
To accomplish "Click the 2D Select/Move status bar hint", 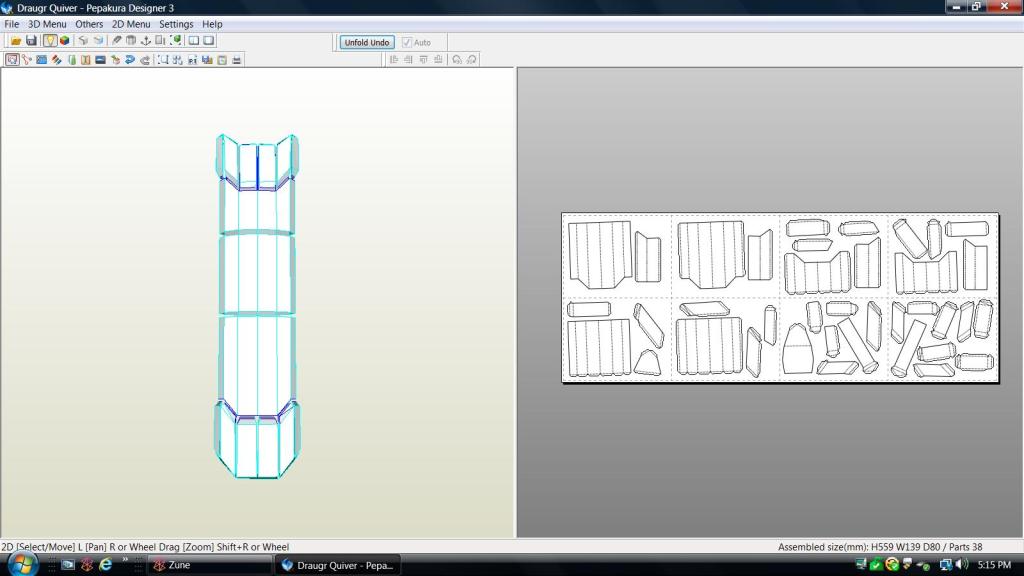I will (145, 547).
